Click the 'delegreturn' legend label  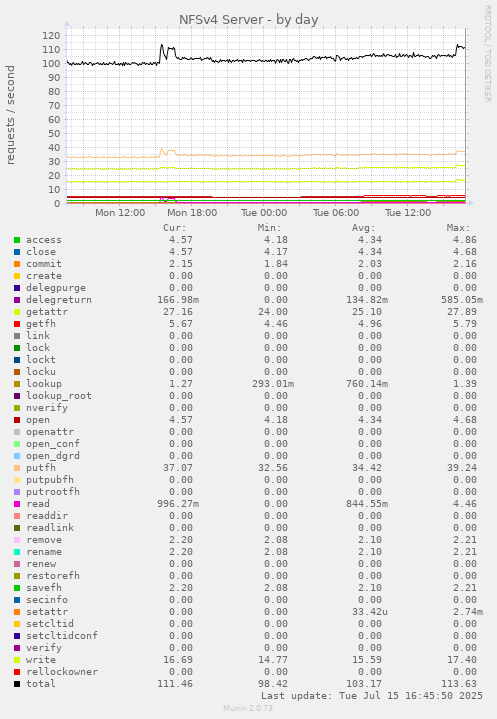59,300
